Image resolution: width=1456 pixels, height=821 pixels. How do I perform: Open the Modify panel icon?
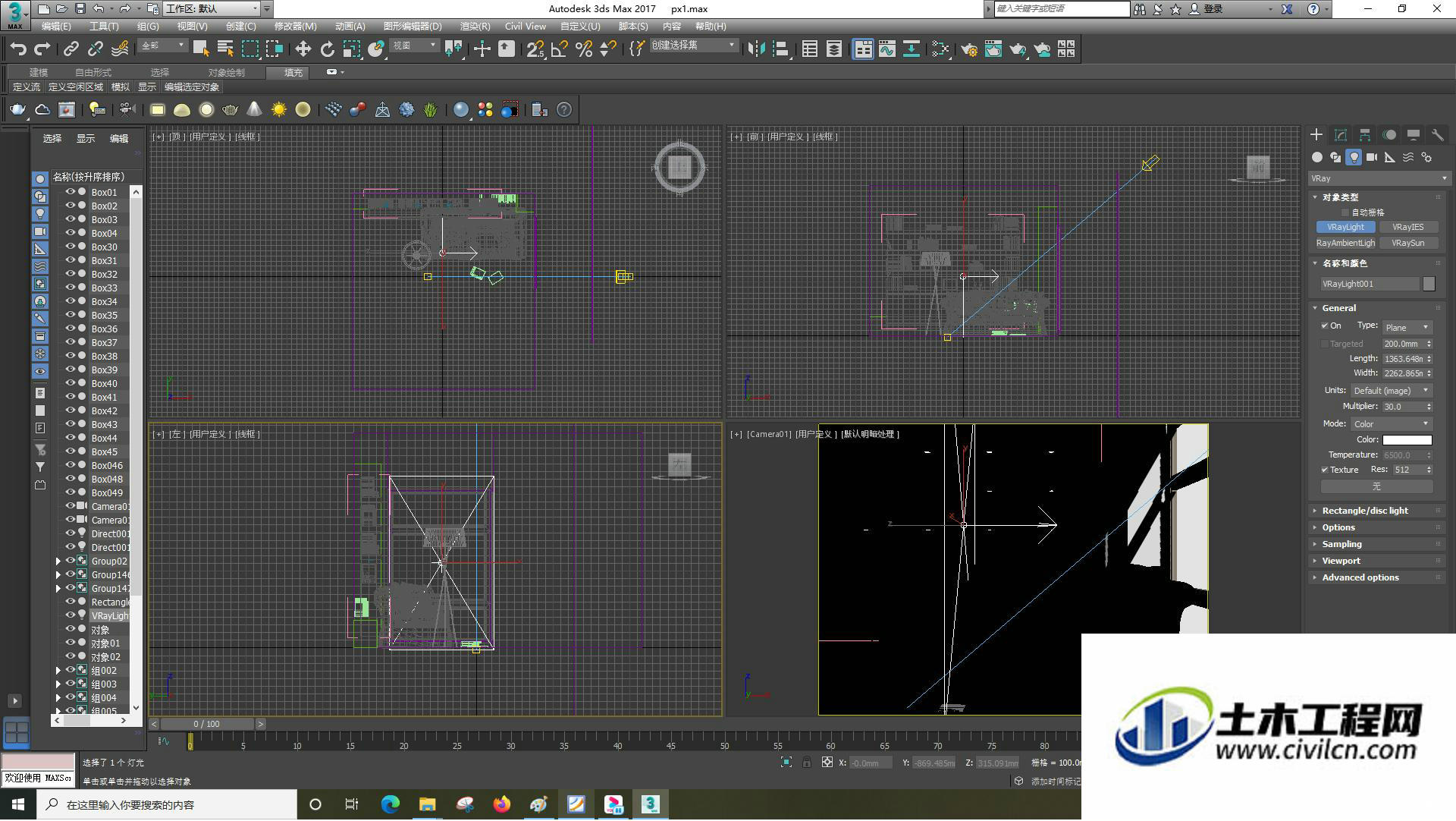1341,134
